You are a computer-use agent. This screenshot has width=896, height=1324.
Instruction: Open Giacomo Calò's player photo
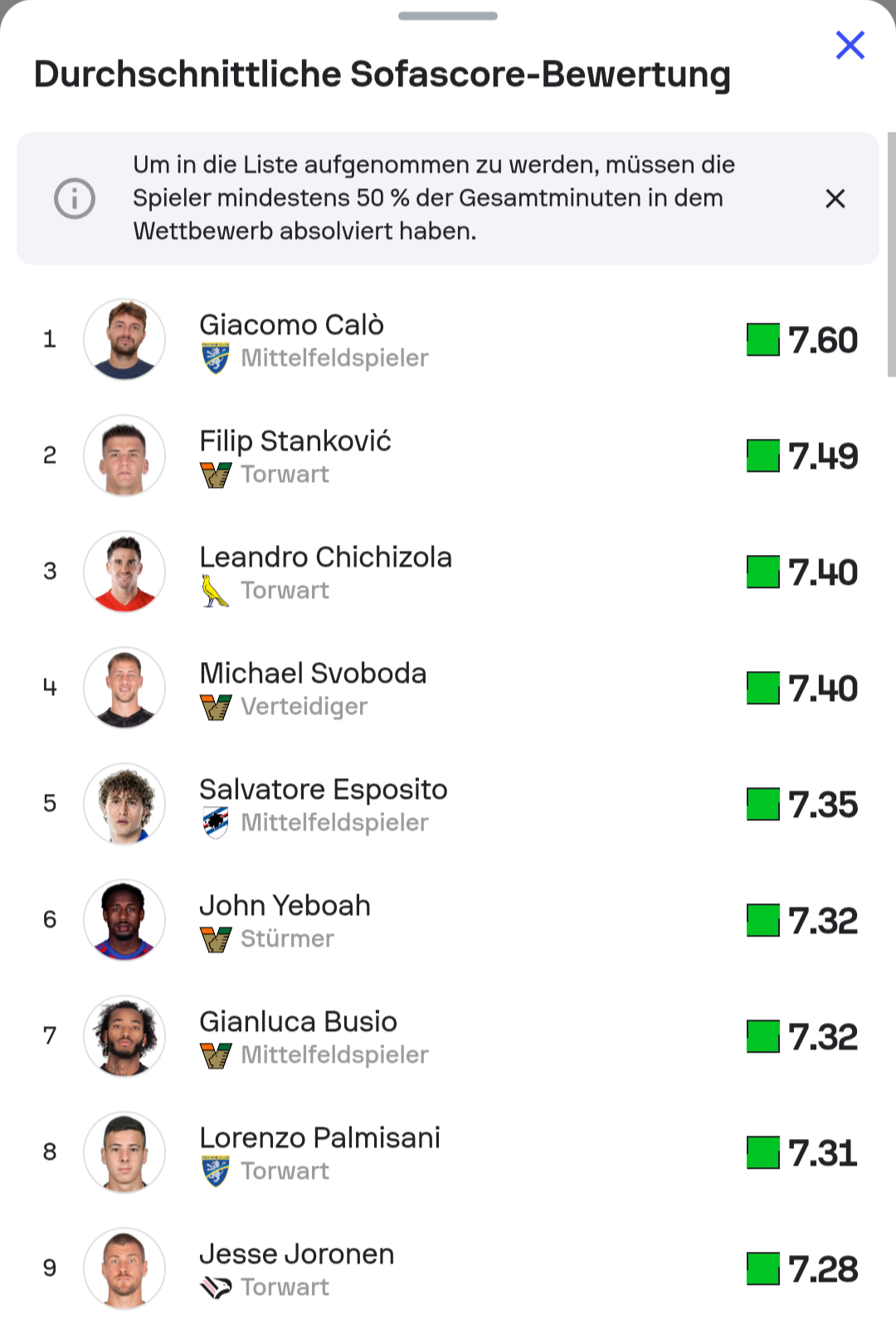124,339
